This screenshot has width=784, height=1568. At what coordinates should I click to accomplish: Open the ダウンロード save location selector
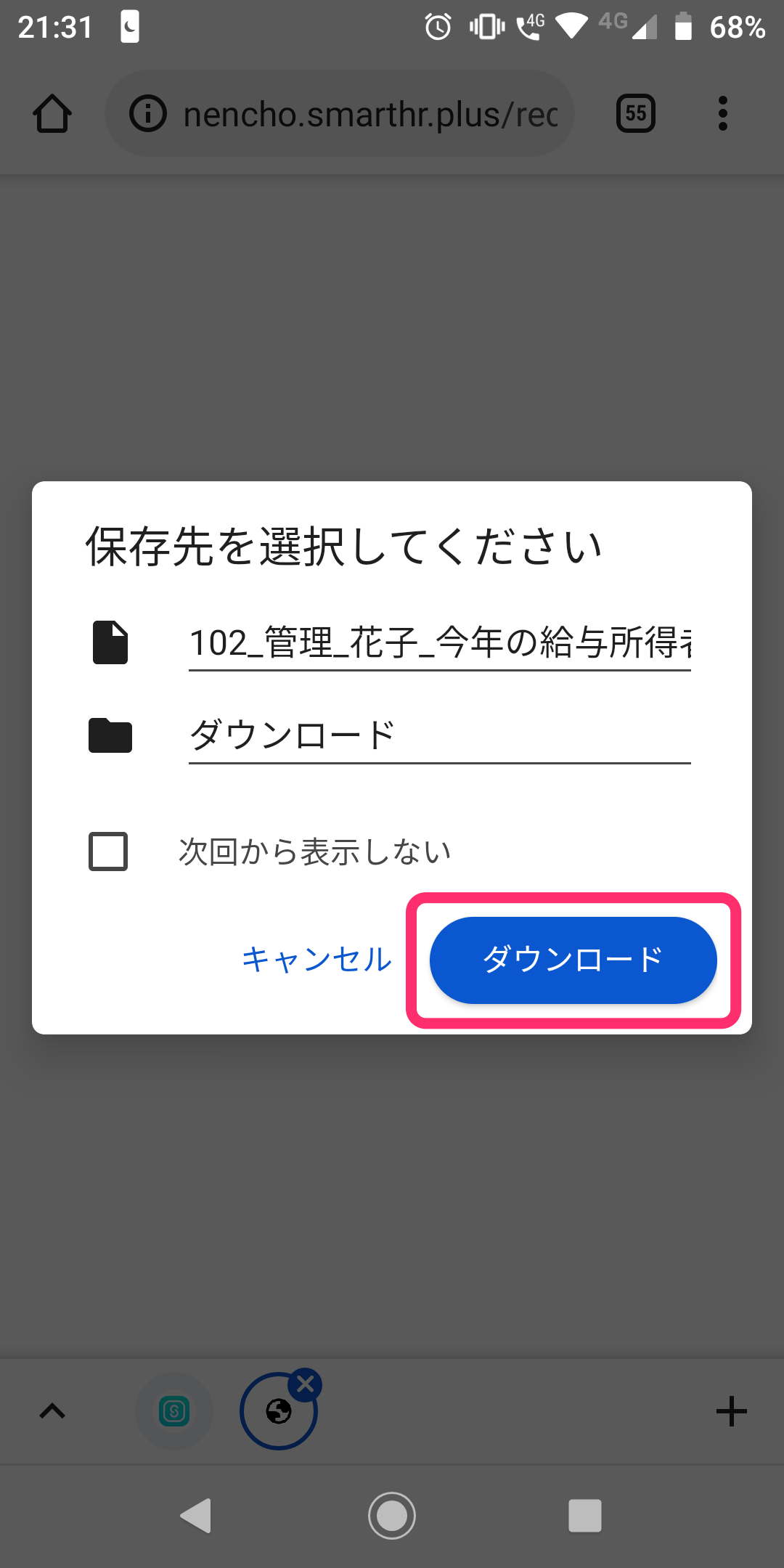(x=438, y=735)
